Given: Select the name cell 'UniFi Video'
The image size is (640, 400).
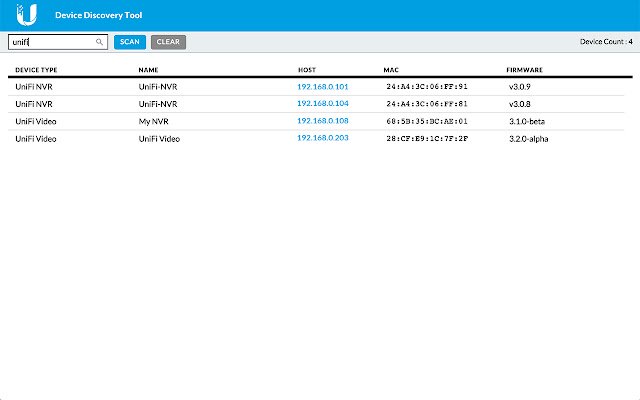Looking at the screenshot, I should coord(159,139).
